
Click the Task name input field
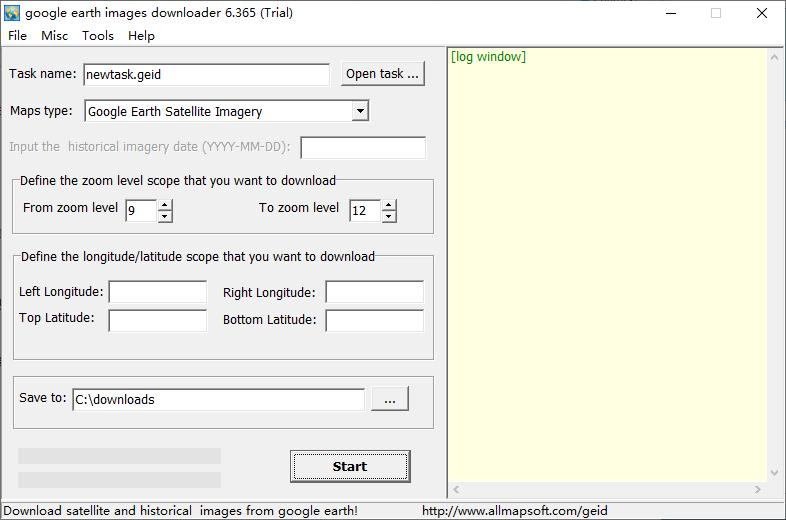[207, 74]
